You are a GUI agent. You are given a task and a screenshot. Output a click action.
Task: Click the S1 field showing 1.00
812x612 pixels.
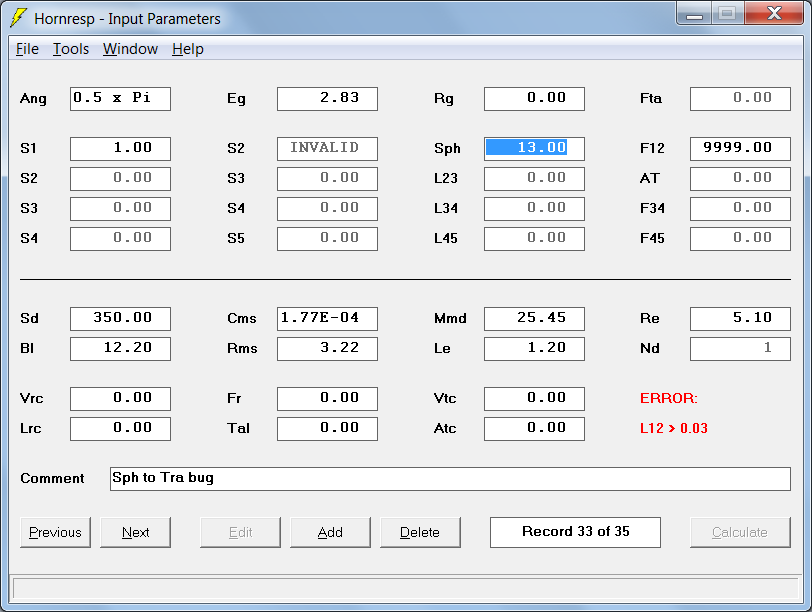pos(120,149)
